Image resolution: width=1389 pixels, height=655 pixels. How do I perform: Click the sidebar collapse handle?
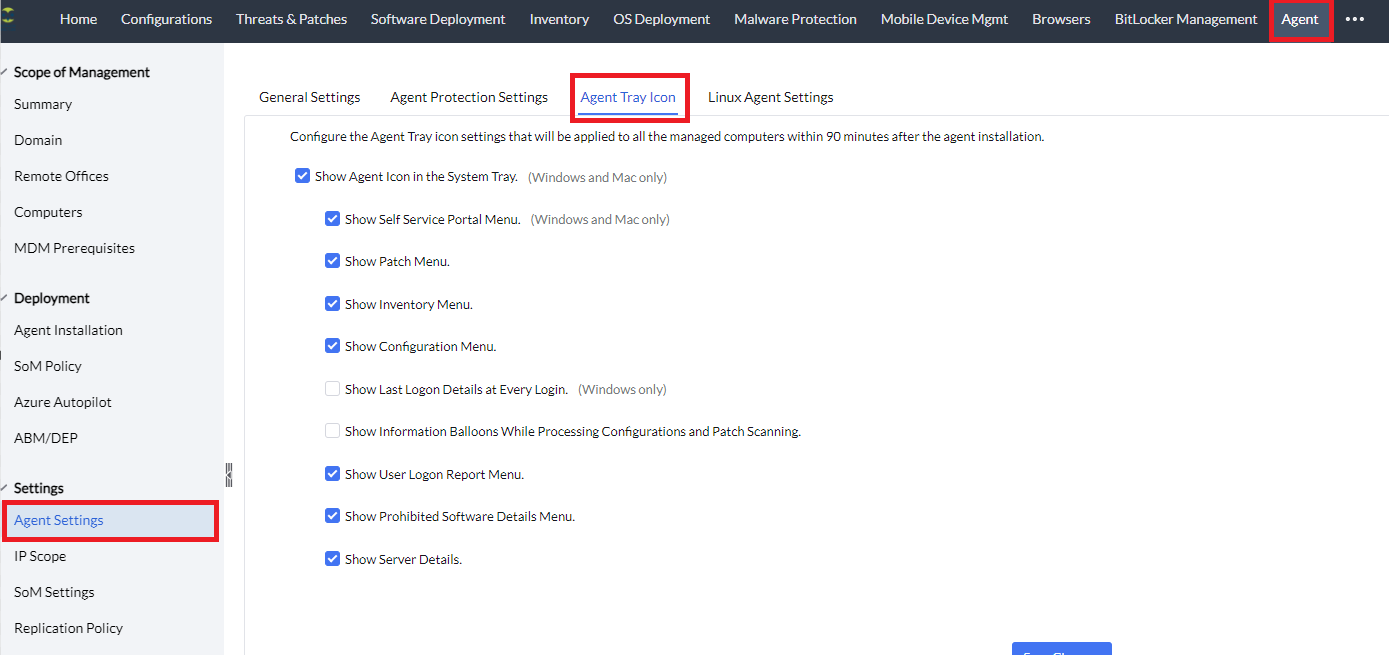coord(228,474)
